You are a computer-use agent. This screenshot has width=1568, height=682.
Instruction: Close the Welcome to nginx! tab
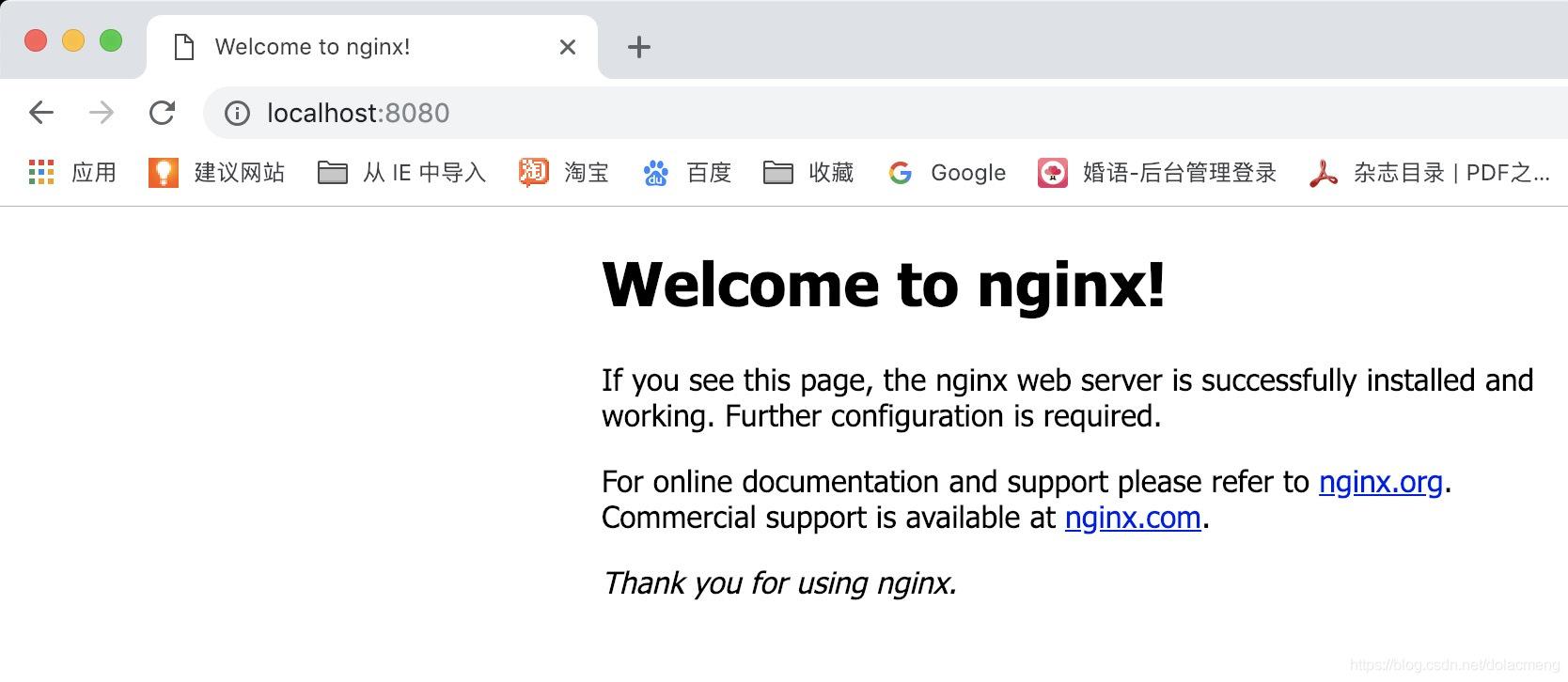pos(568,47)
